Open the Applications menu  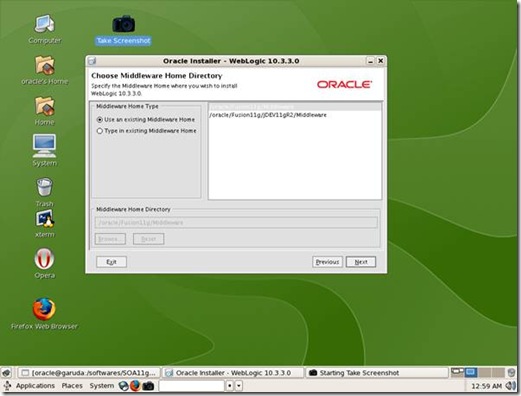[35, 386]
